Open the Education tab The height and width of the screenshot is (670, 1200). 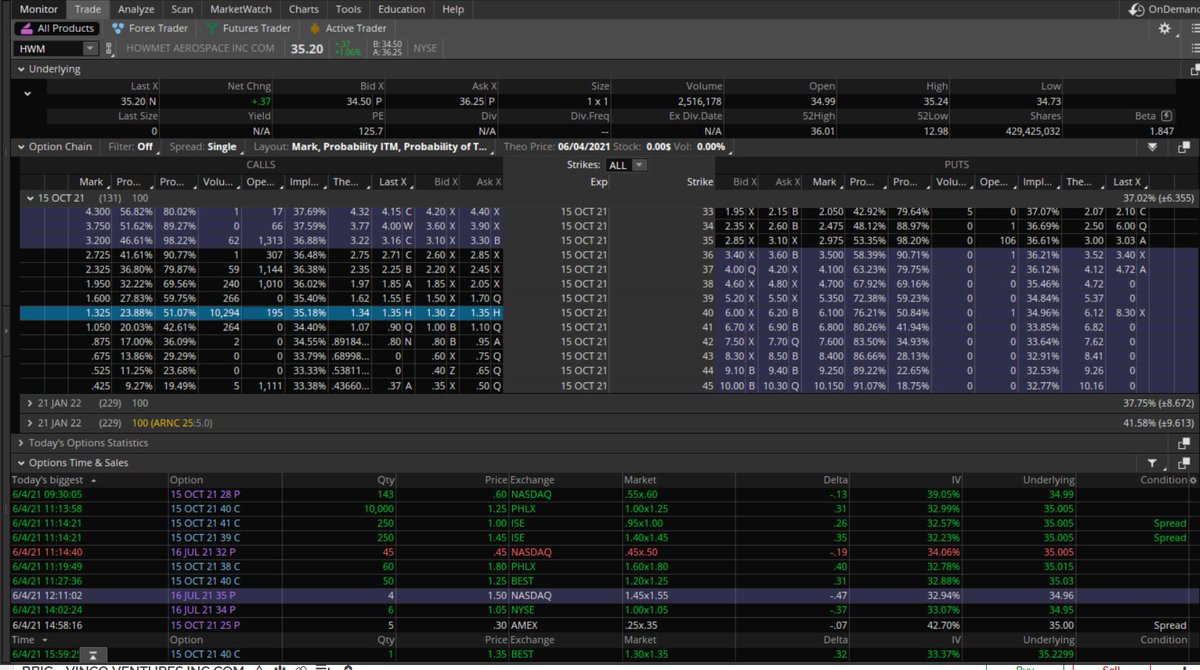[x=402, y=9]
